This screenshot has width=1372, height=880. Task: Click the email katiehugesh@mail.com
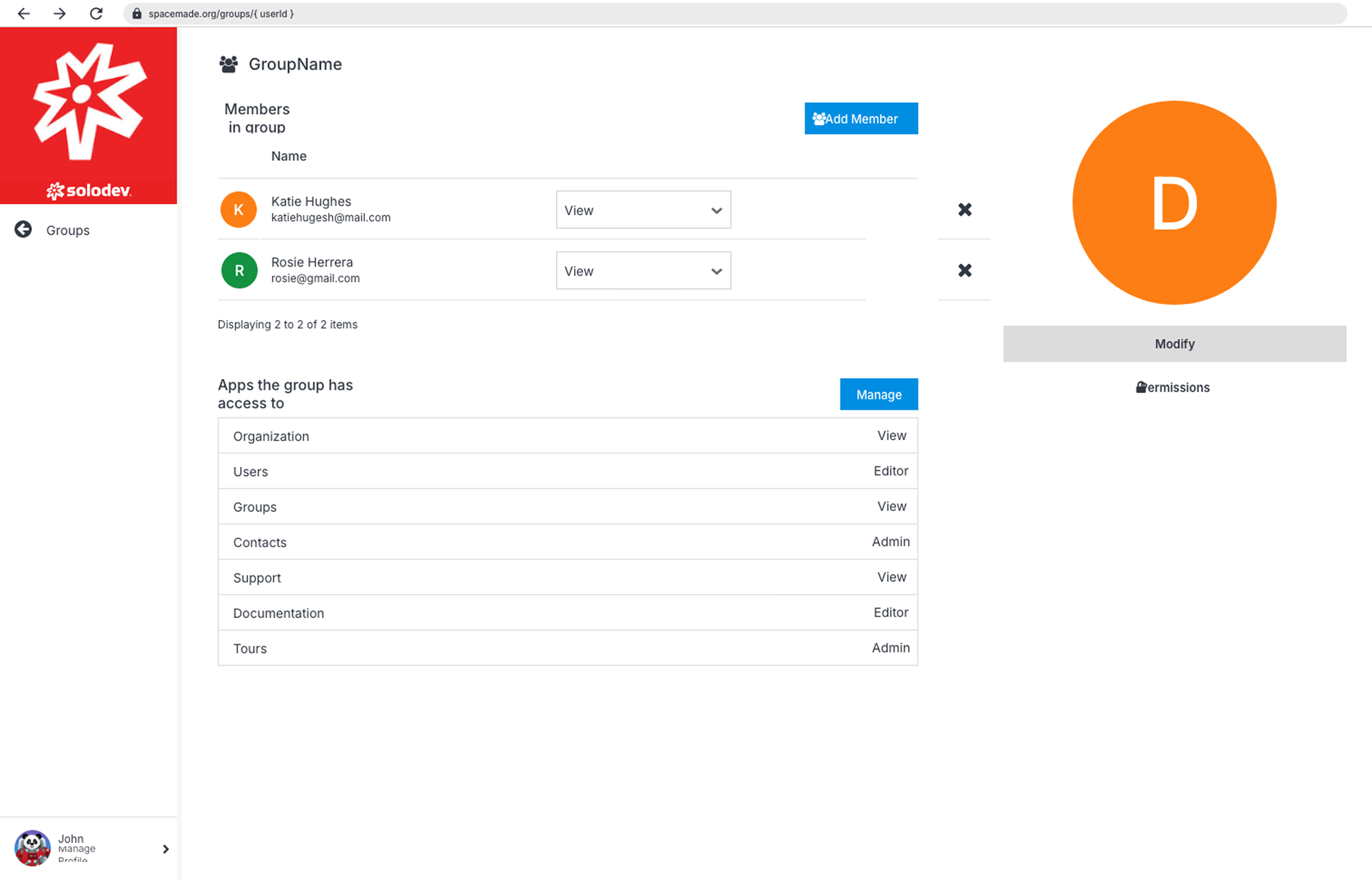(331, 218)
